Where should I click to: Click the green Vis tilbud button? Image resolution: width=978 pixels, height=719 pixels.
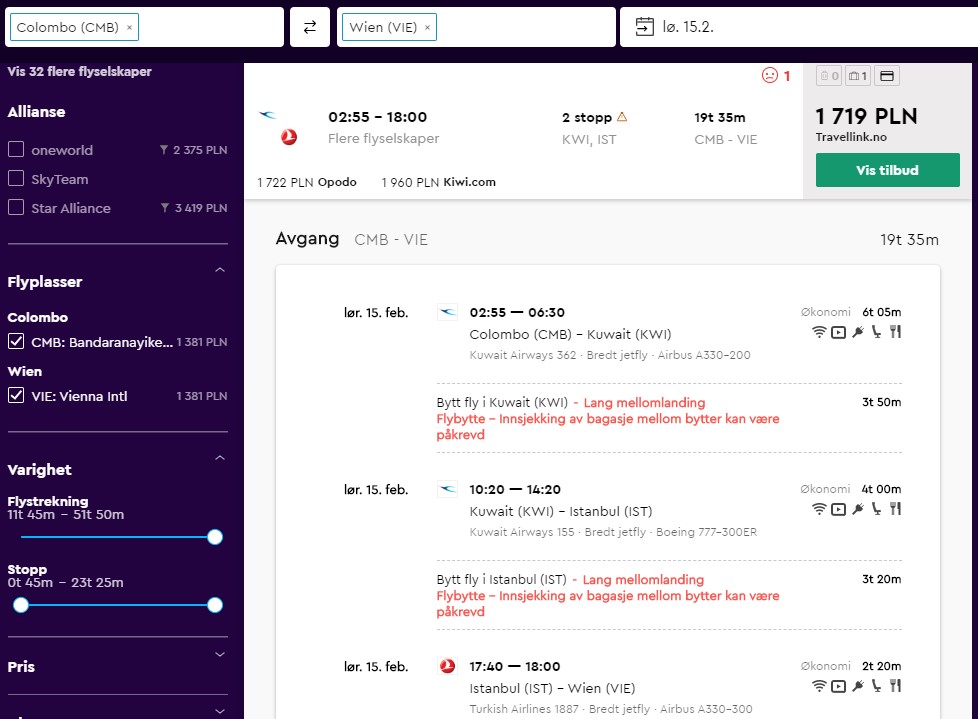[888, 170]
